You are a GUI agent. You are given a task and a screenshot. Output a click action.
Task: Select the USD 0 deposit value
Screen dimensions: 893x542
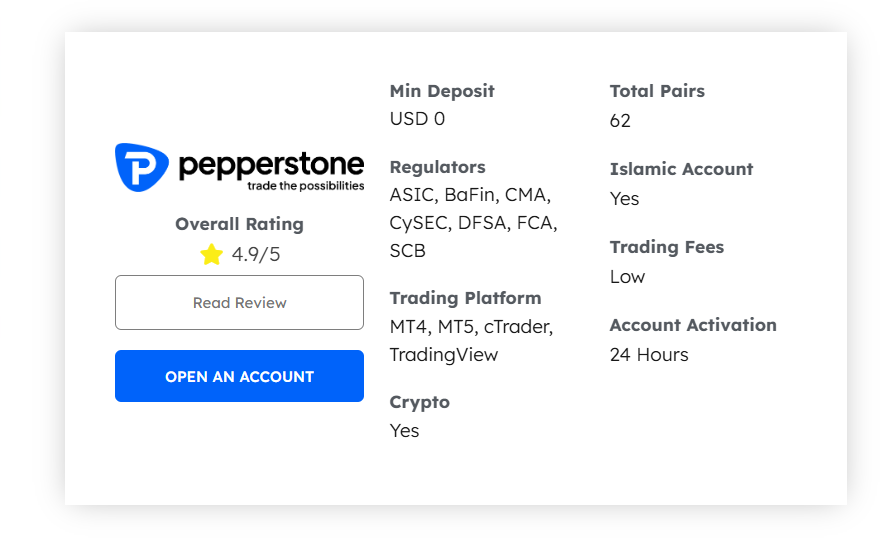pos(417,119)
